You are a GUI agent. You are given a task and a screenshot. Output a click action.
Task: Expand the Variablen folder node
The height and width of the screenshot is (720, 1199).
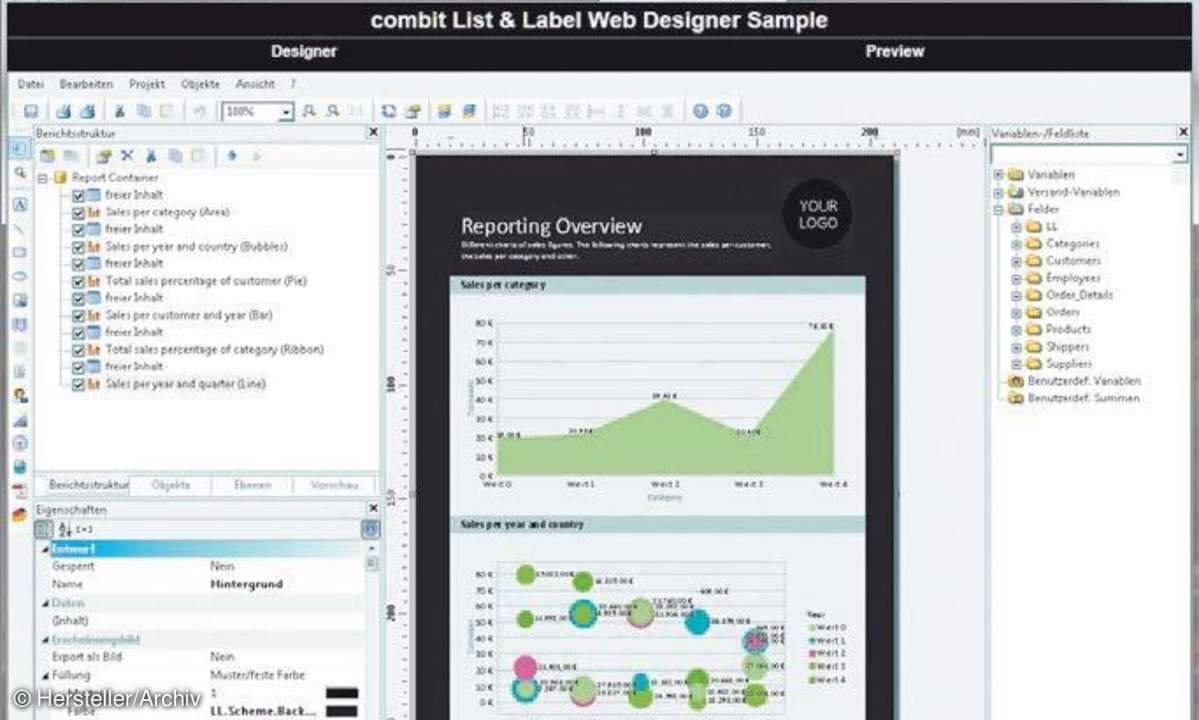point(998,175)
